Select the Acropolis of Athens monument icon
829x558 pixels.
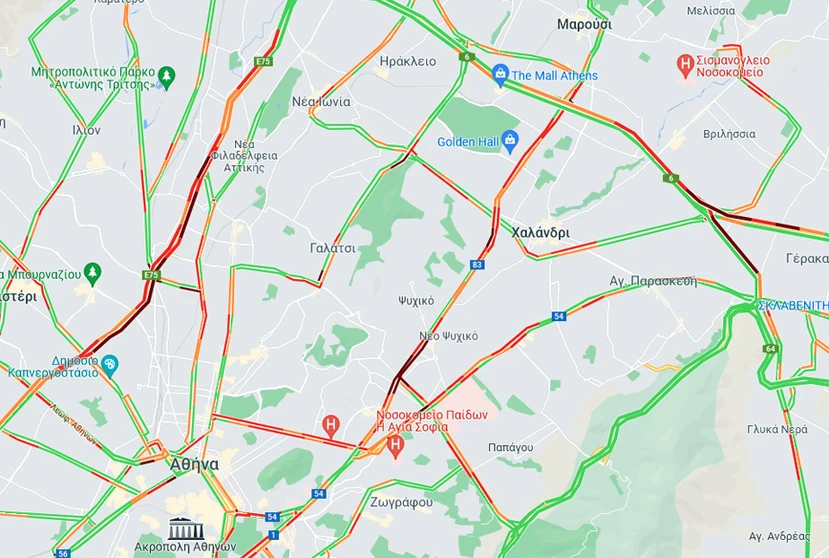[186, 528]
